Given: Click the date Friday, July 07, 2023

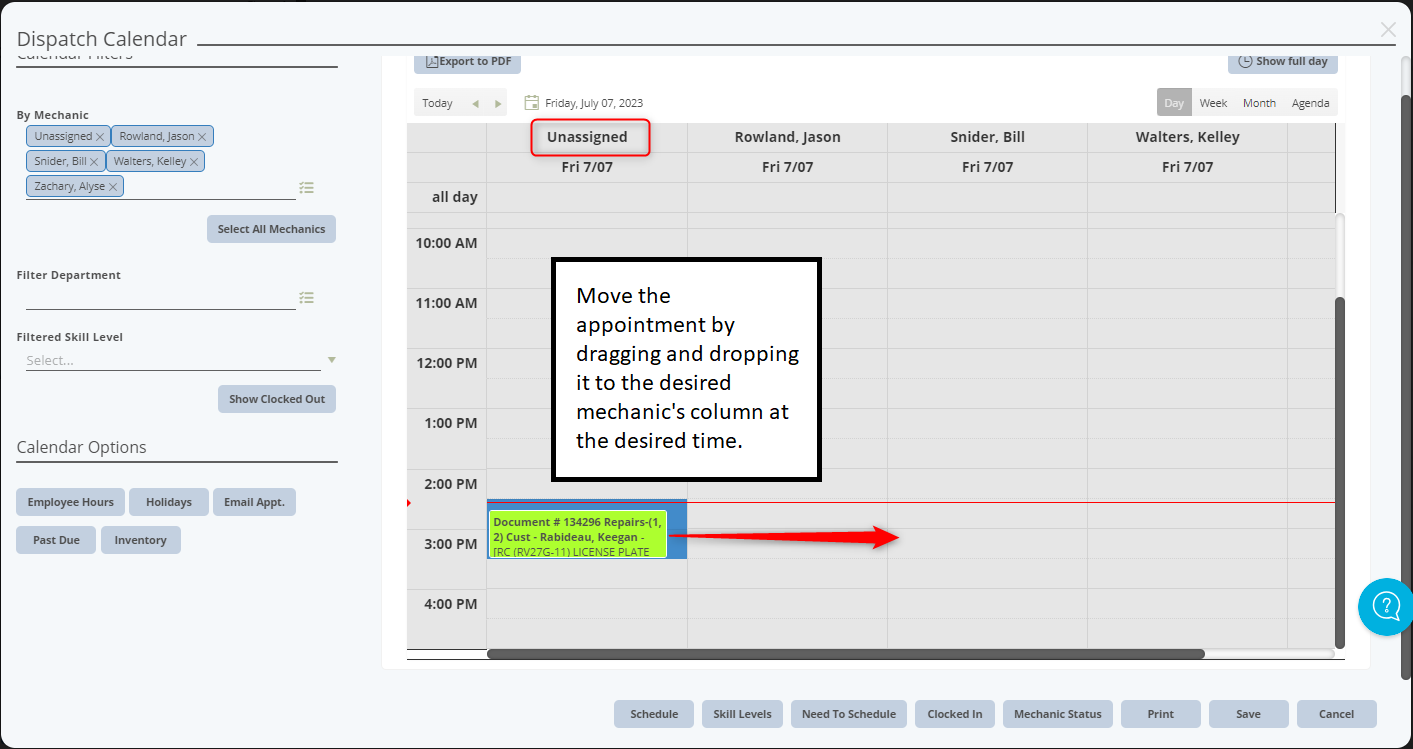Looking at the screenshot, I should 594,103.
